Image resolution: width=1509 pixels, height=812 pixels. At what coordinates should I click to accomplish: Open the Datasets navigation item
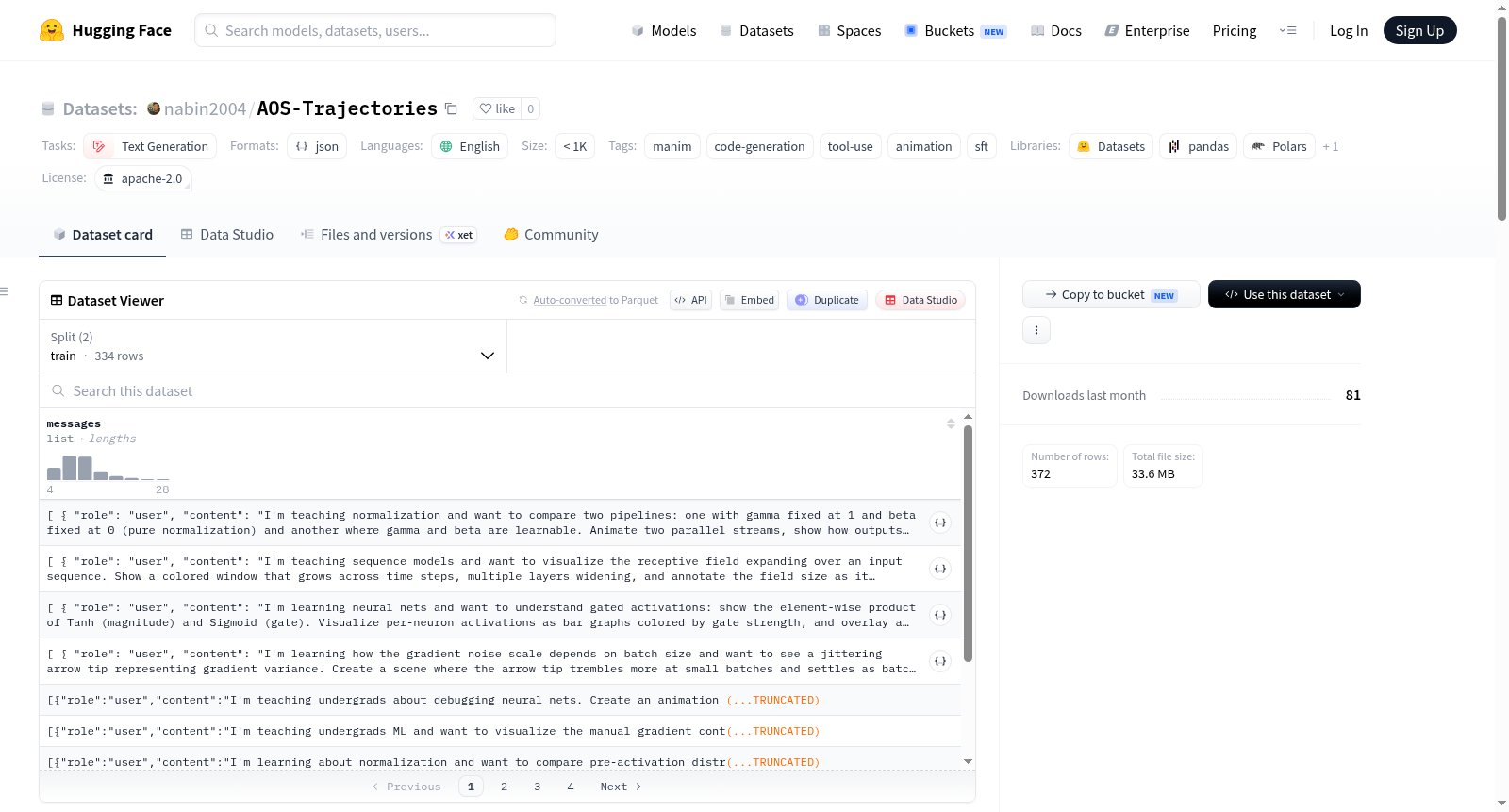[x=756, y=30]
